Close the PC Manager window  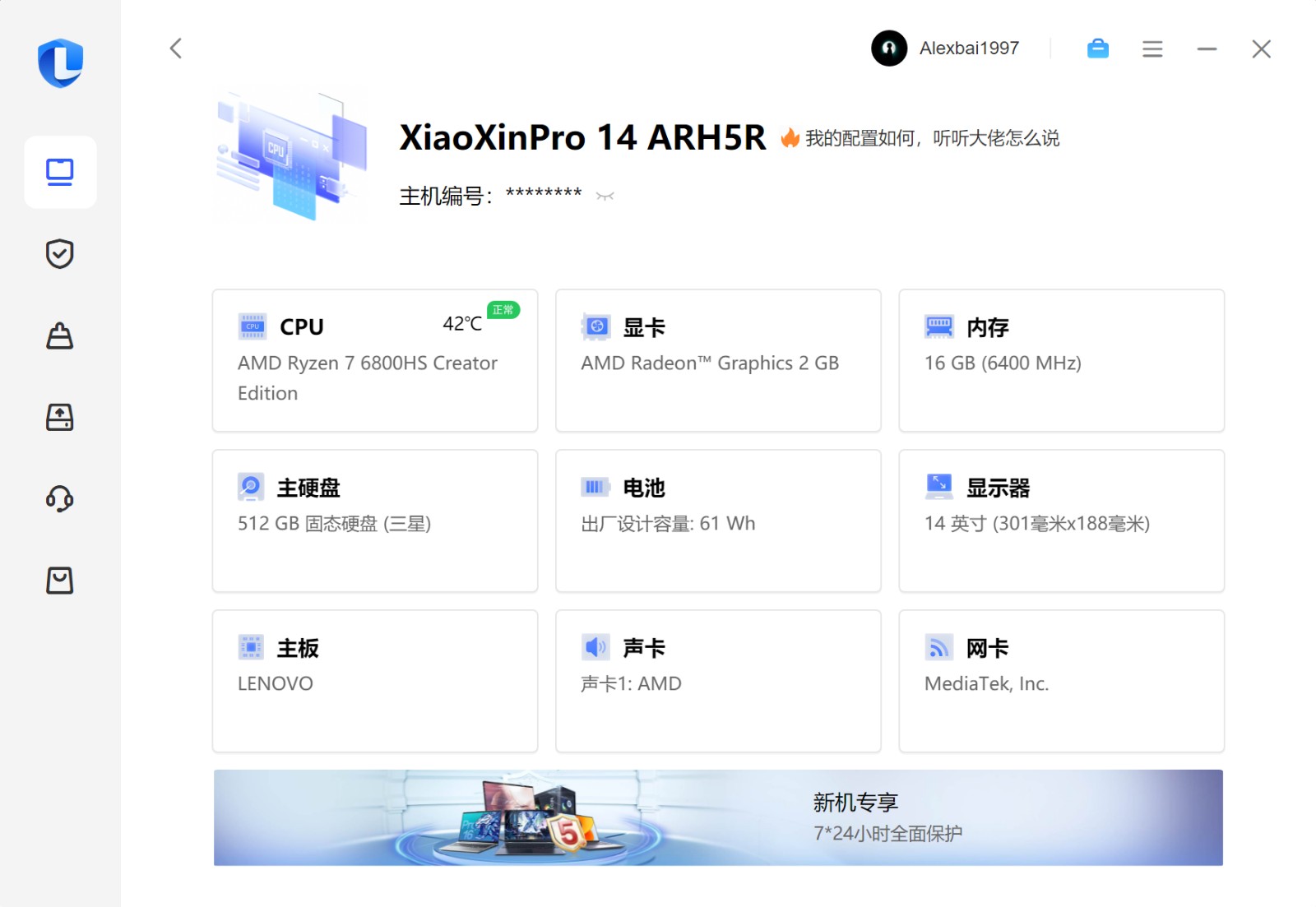tap(1262, 49)
